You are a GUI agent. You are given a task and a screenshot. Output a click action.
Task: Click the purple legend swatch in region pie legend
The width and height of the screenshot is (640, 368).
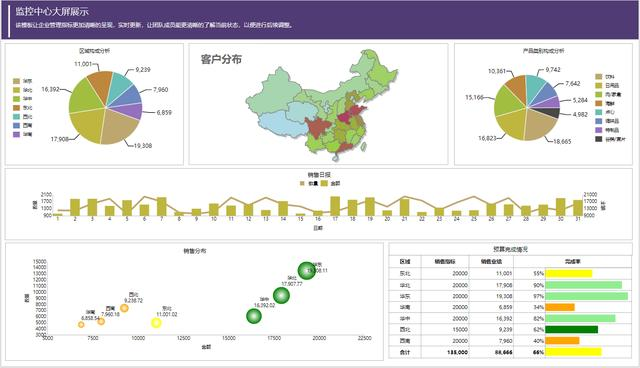pos(16,134)
